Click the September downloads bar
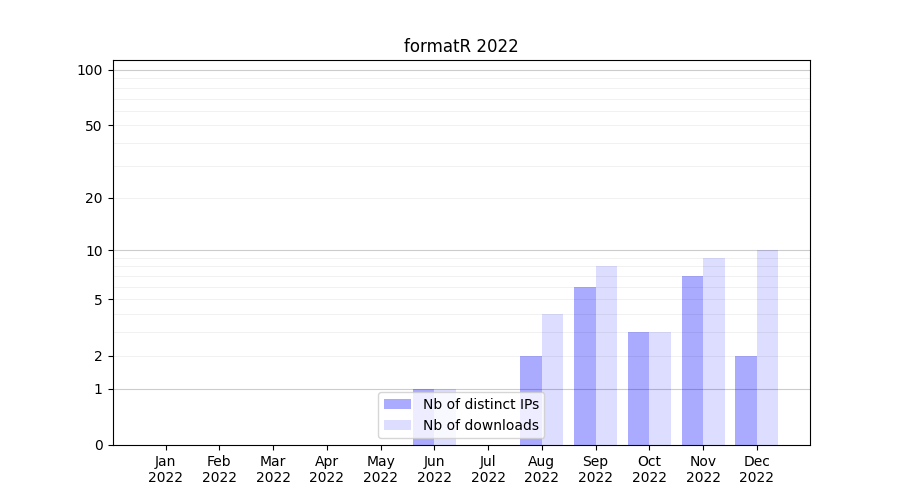Screen dimensions: 900x500 coord(606,355)
